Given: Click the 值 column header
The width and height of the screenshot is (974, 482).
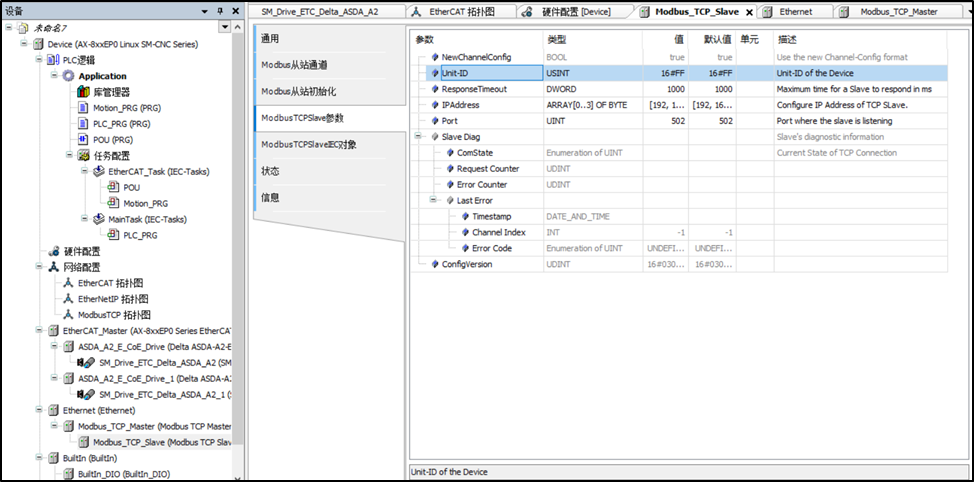Looking at the screenshot, I should click(x=678, y=39).
